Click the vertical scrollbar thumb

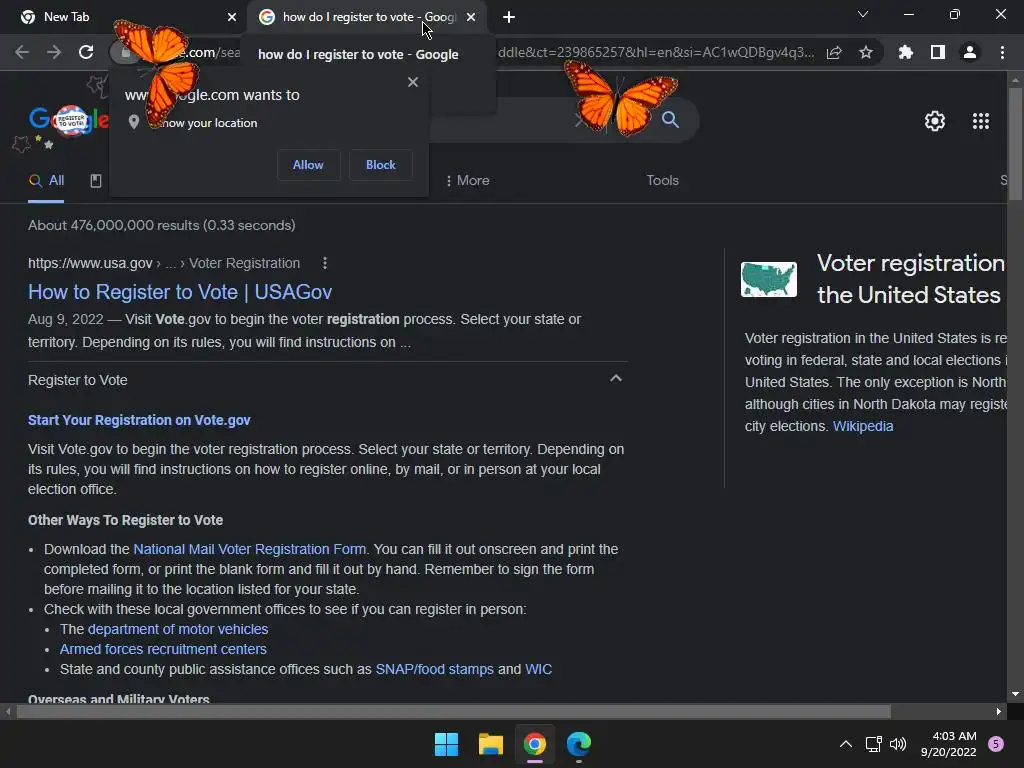pyautogui.click(x=1015, y=144)
